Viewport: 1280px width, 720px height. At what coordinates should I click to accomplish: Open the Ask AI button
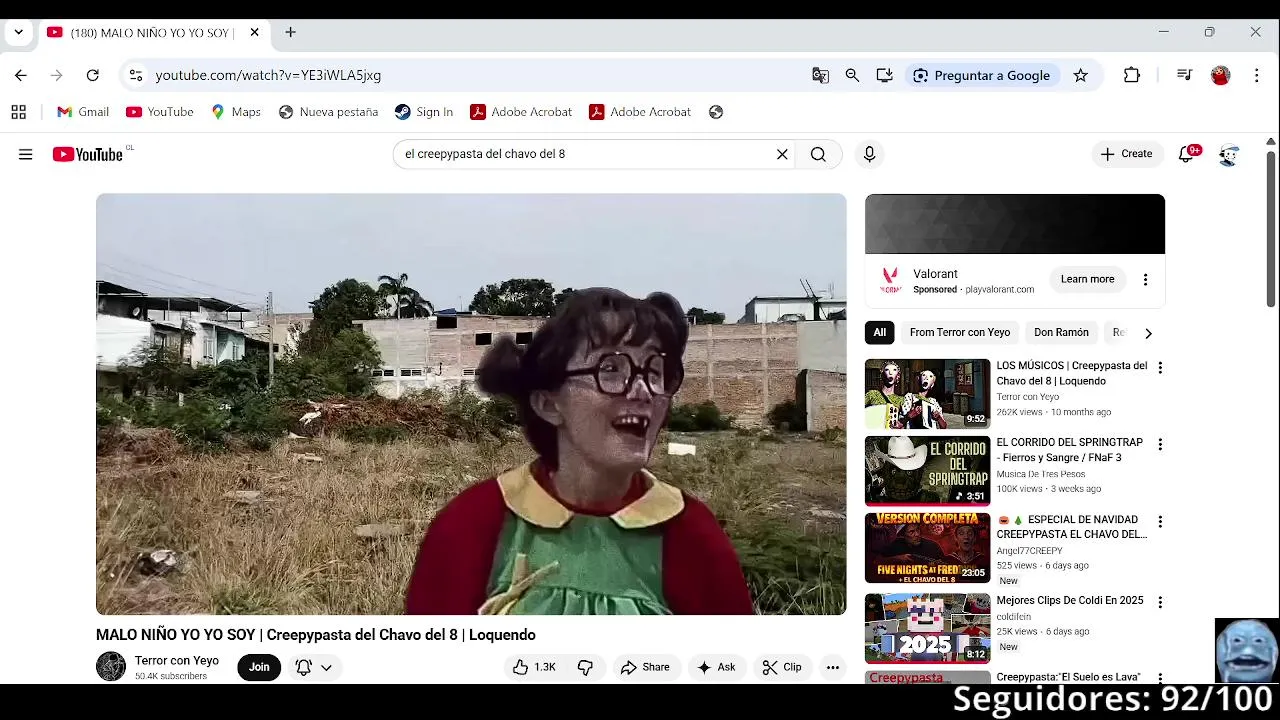click(x=716, y=667)
